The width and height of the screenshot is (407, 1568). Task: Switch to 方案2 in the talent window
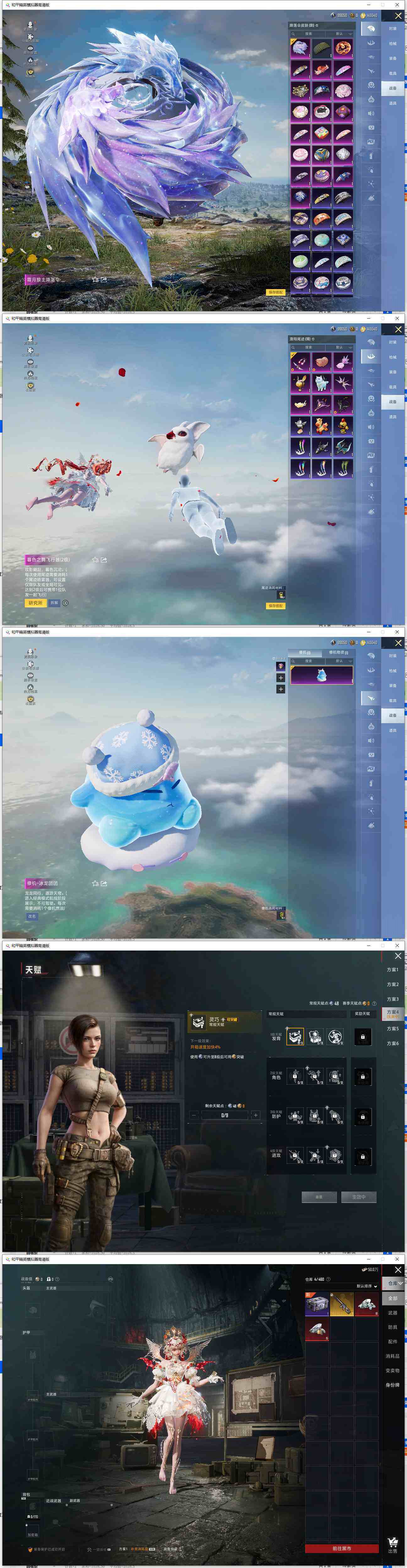coord(393,984)
